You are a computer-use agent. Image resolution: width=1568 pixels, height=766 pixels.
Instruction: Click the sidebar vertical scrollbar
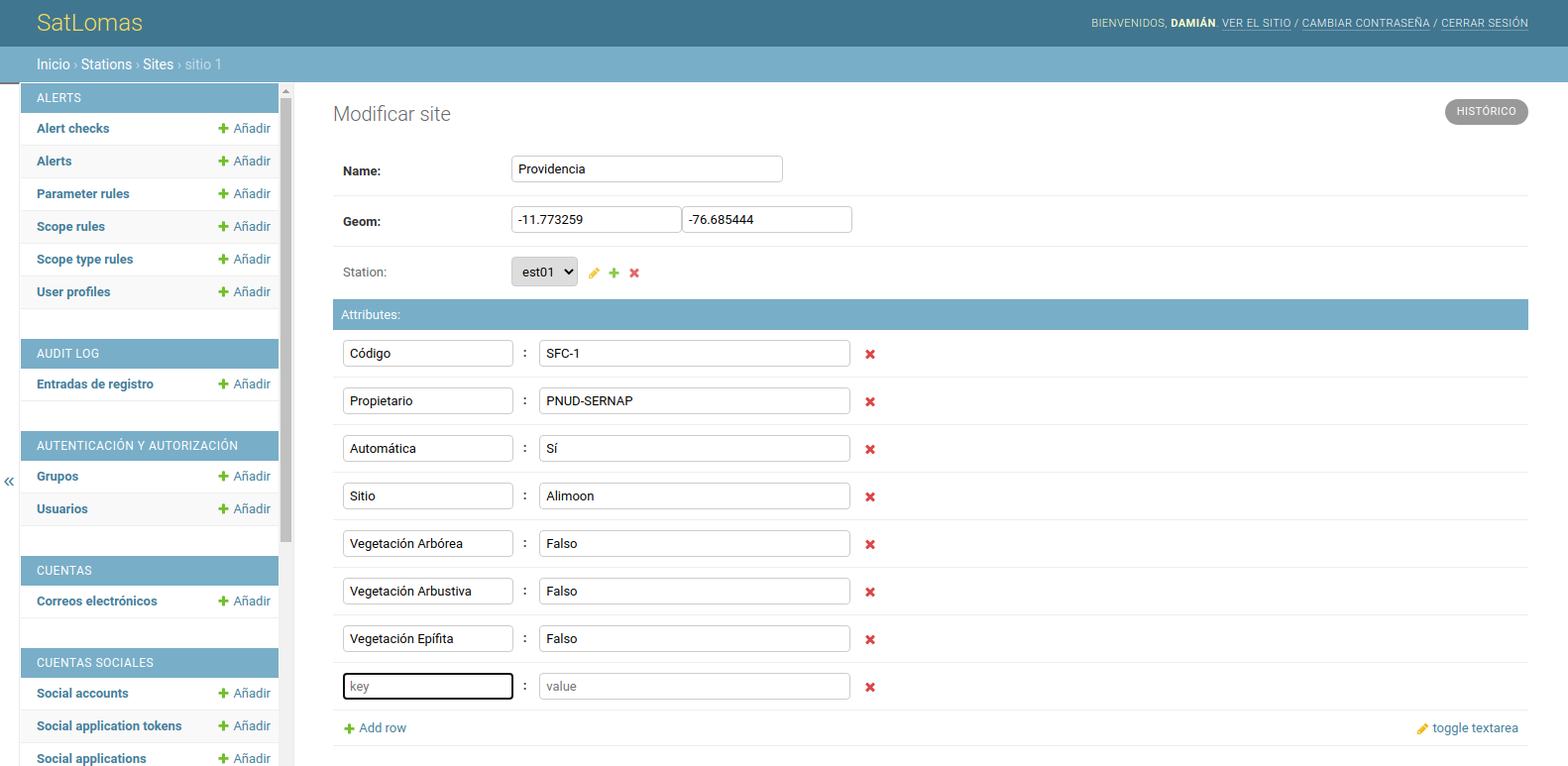click(286, 317)
